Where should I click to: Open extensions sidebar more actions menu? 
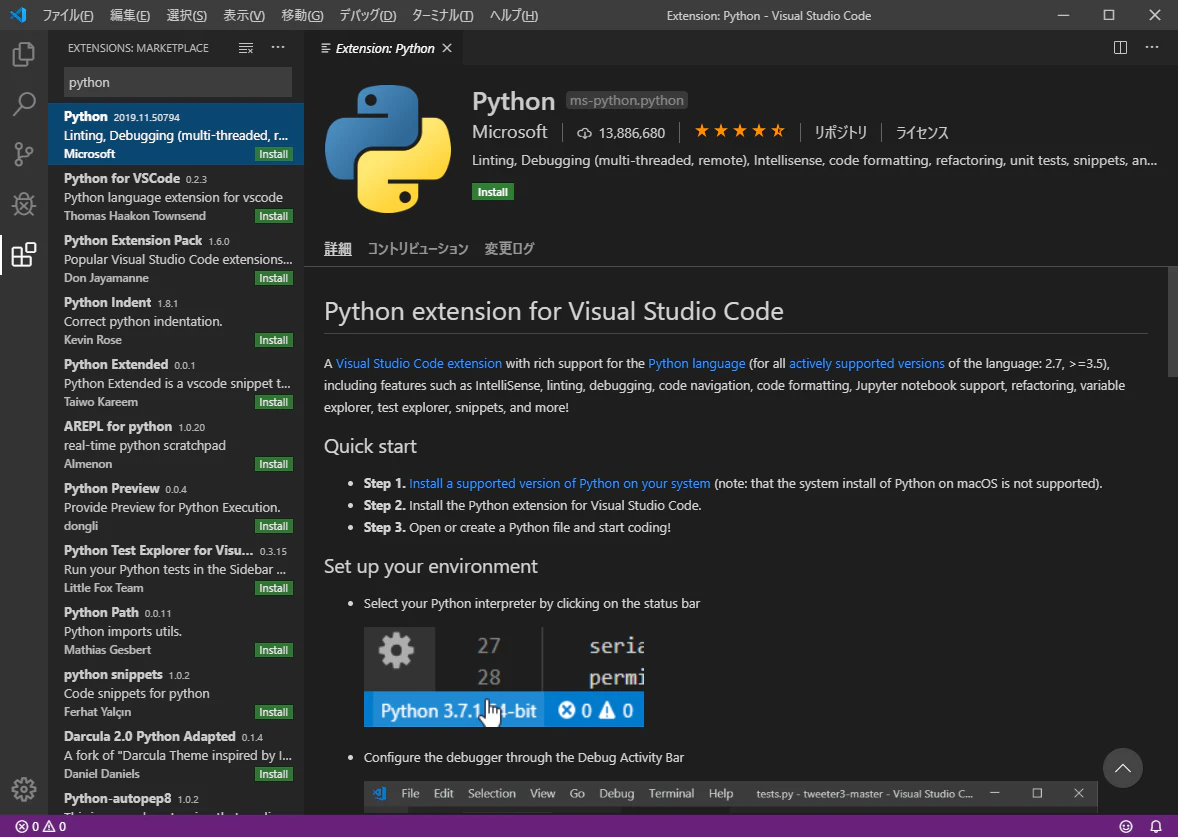point(278,47)
